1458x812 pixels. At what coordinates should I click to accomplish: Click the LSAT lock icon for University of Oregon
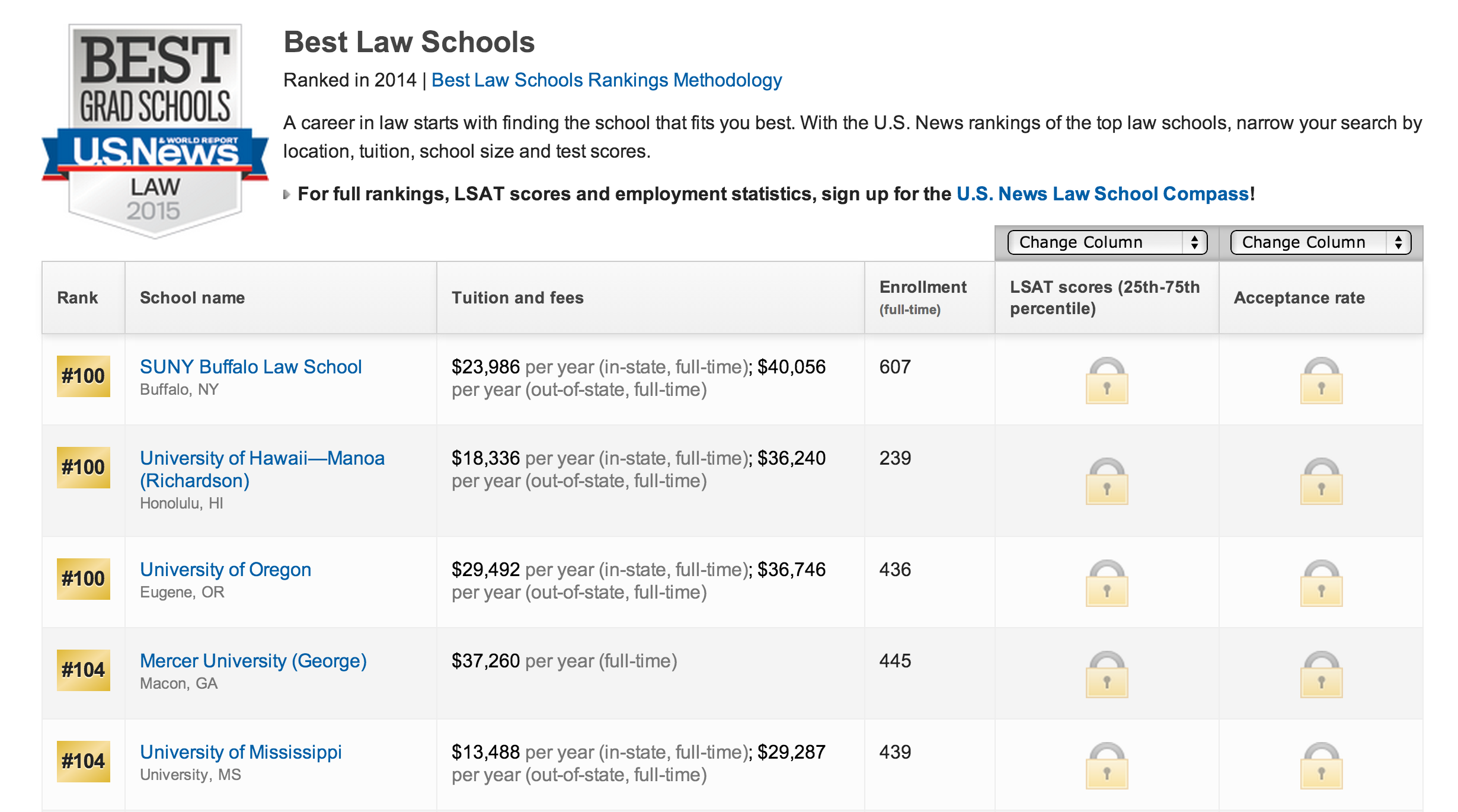(1107, 583)
